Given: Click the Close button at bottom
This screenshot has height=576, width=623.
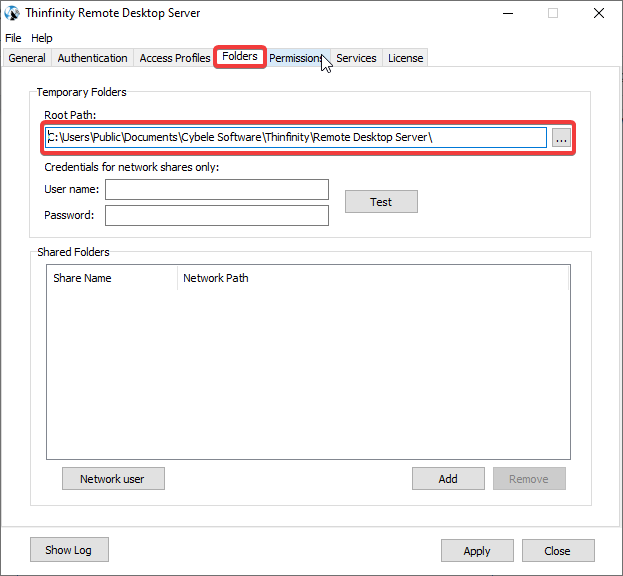Looking at the screenshot, I should coord(558,551).
